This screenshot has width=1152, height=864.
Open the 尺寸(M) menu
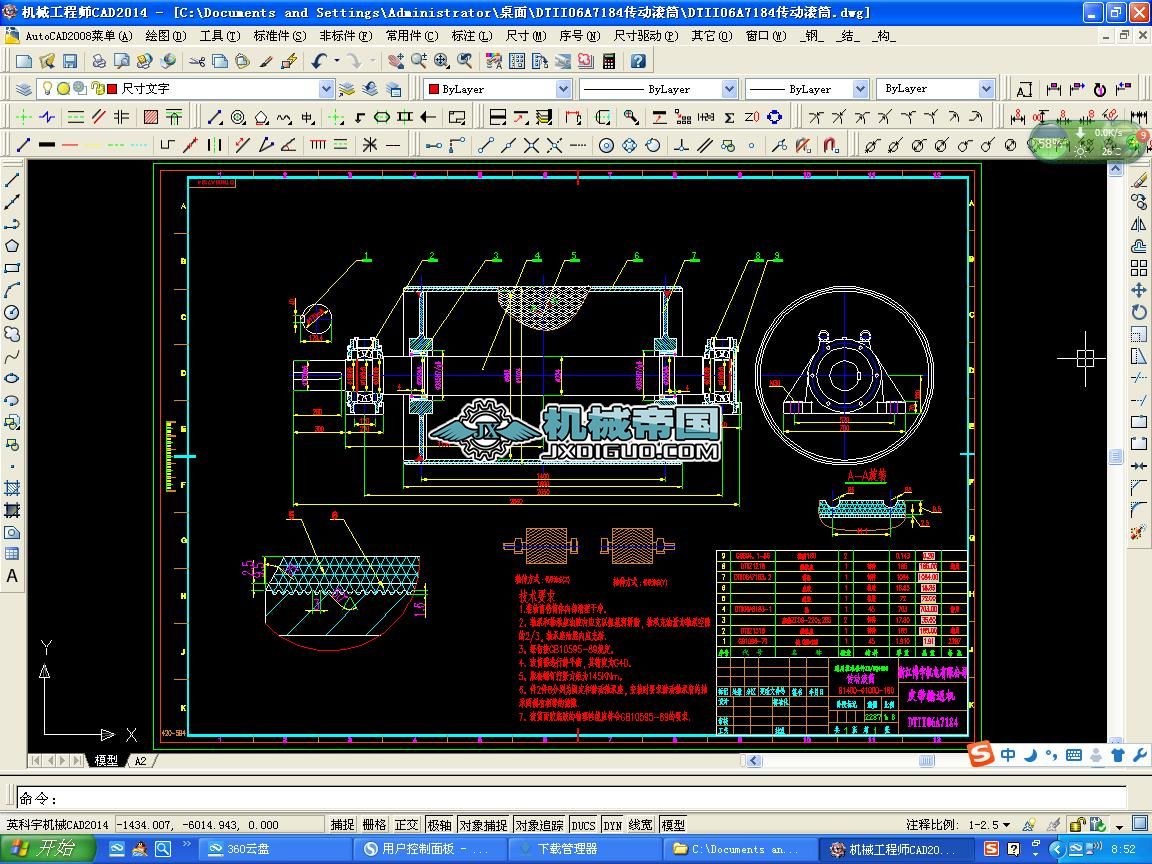526,35
